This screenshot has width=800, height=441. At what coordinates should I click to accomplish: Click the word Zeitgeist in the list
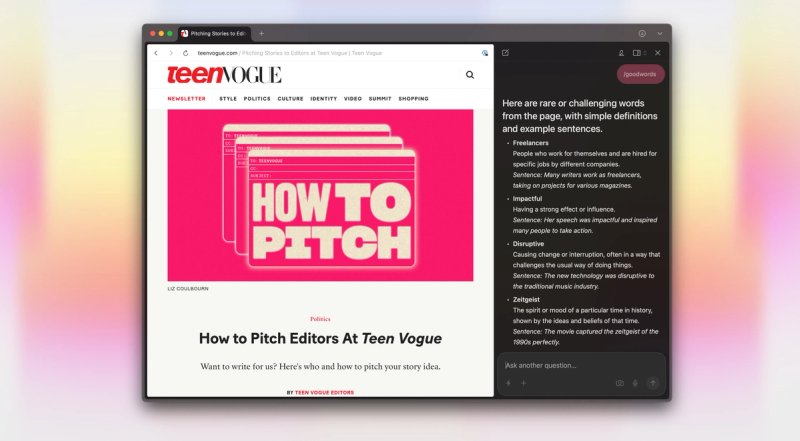tap(526, 300)
